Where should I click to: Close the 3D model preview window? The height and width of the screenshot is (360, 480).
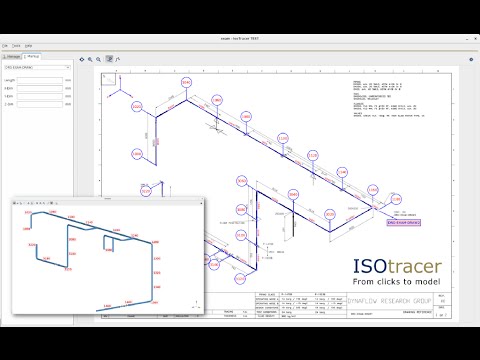(201, 203)
